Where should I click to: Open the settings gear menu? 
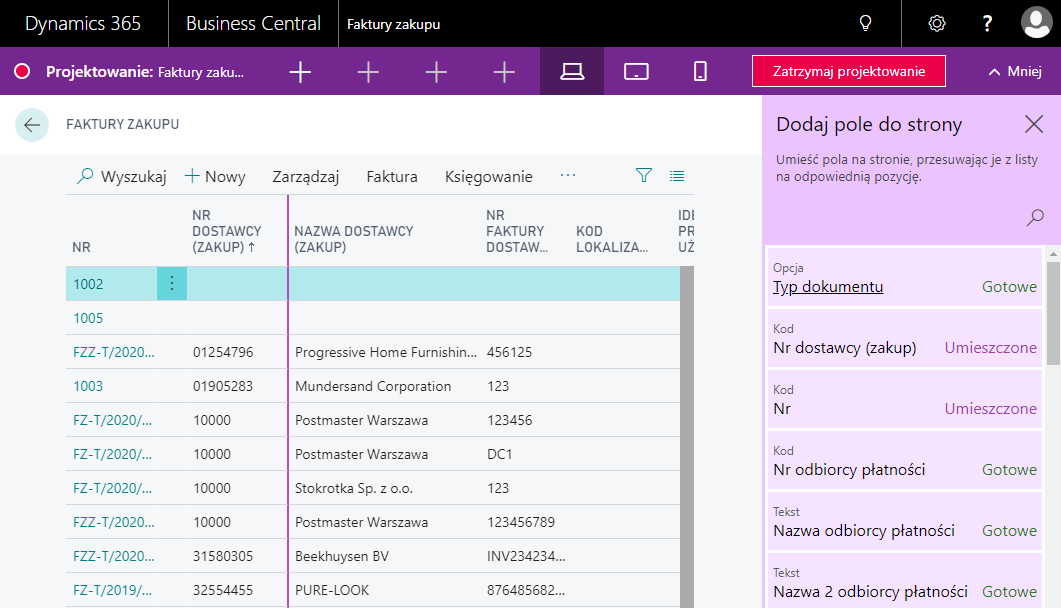tap(936, 24)
